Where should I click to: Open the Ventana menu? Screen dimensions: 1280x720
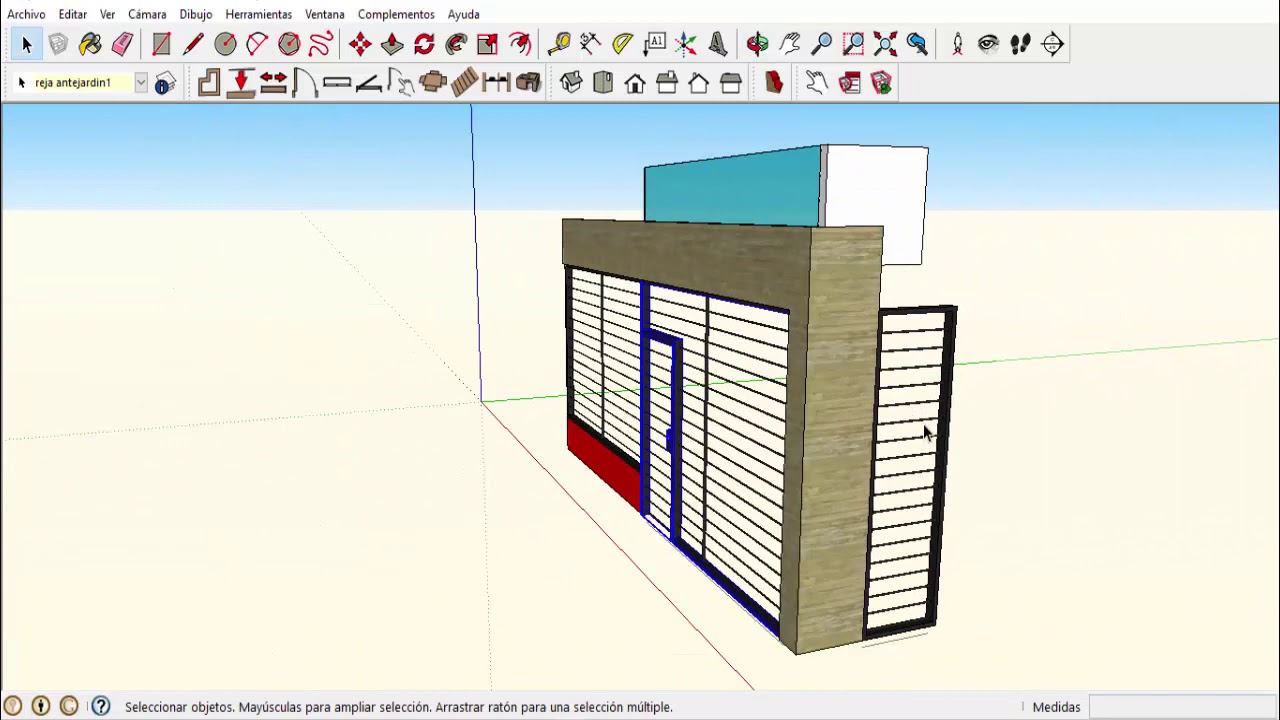(x=325, y=14)
